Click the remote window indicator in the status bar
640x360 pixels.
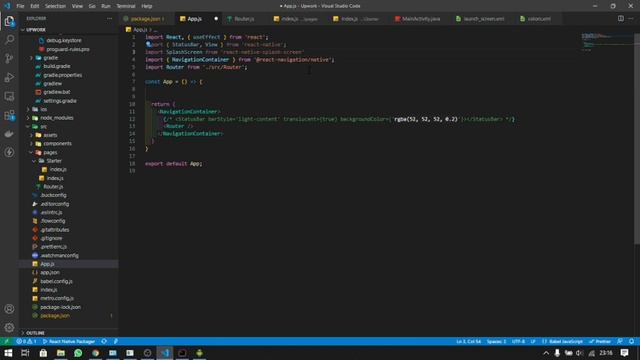[7, 341]
